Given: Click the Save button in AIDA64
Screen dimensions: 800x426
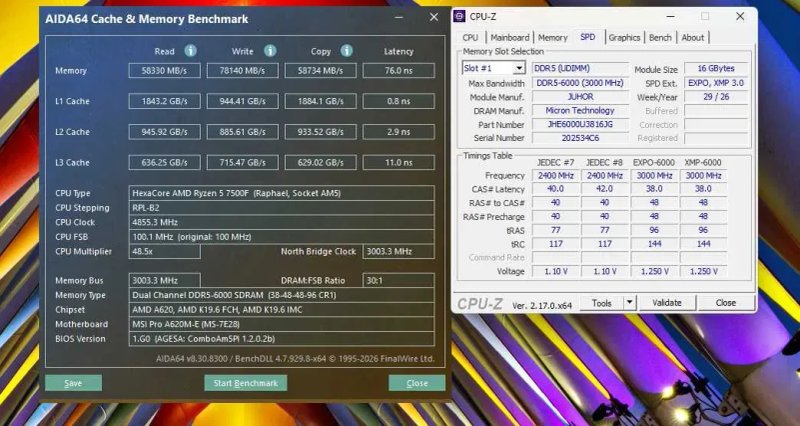Looking at the screenshot, I should click(73, 383).
